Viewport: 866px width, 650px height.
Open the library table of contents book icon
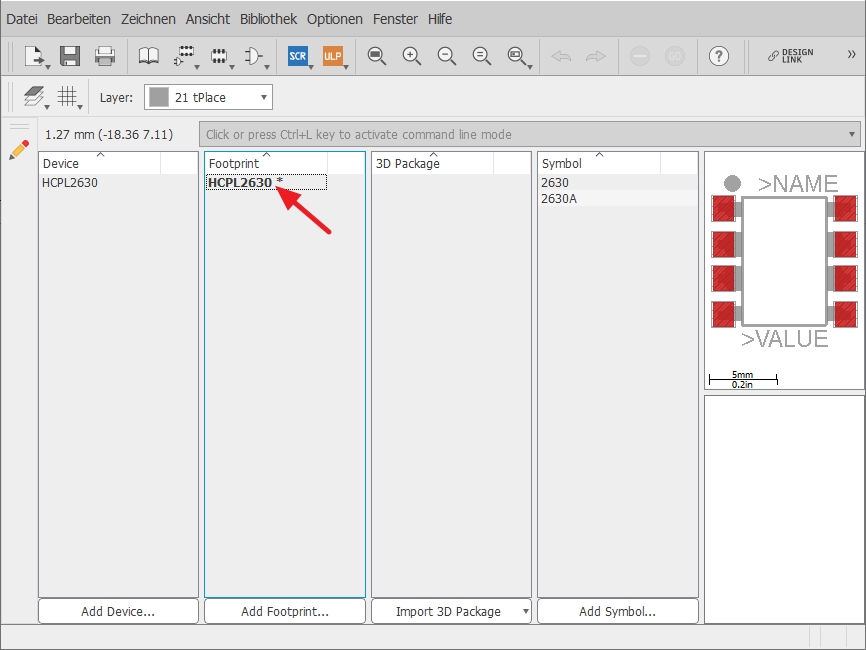(149, 56)
